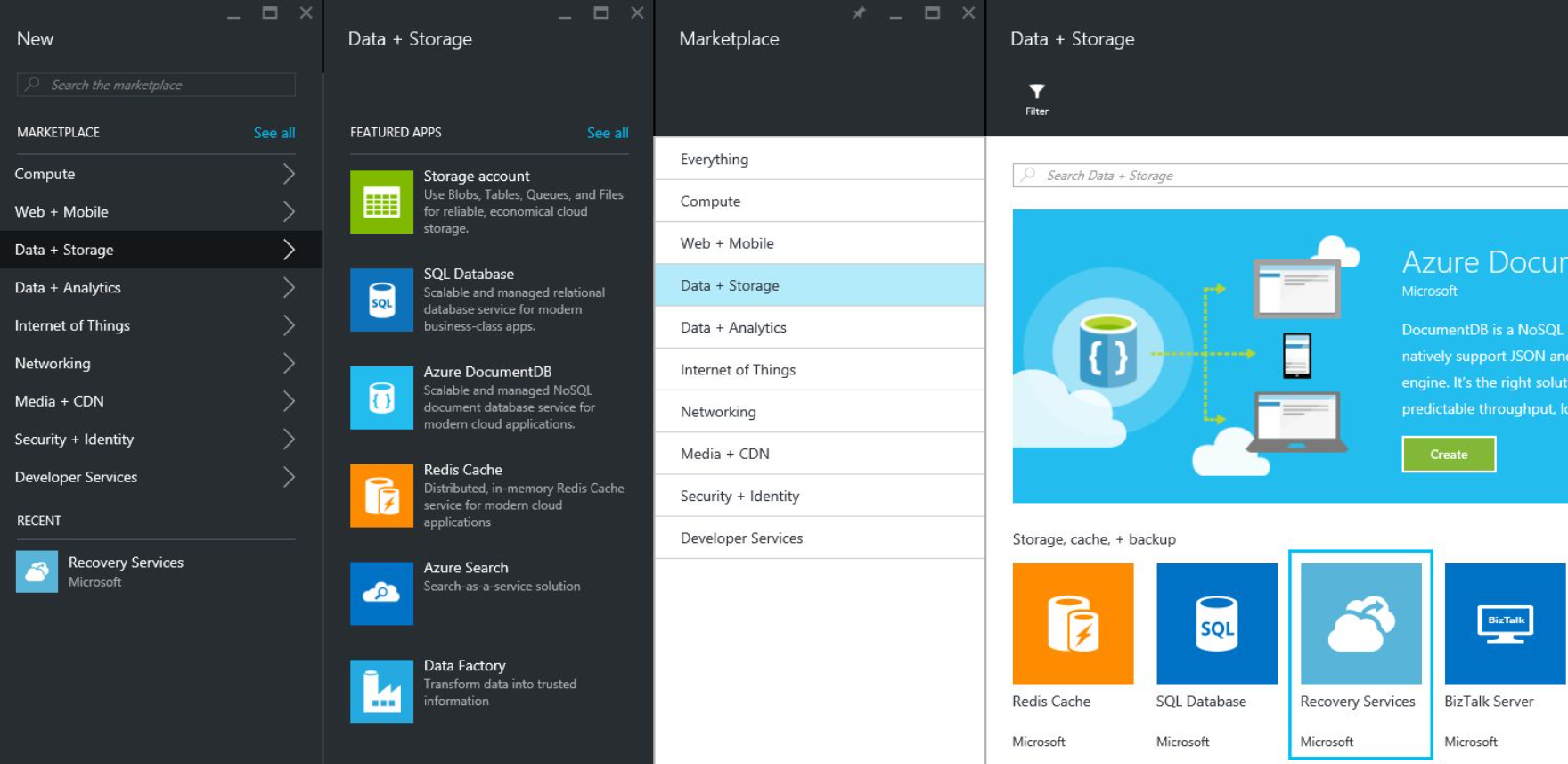Expand the Compute category chevron in New blade

[289, 174]
